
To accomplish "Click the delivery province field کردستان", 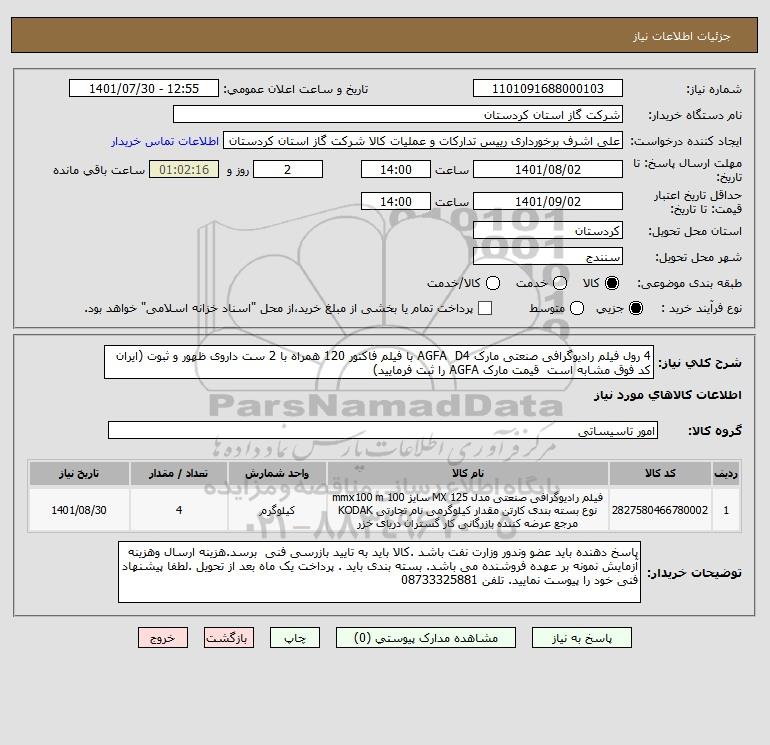I will (548, 230).
